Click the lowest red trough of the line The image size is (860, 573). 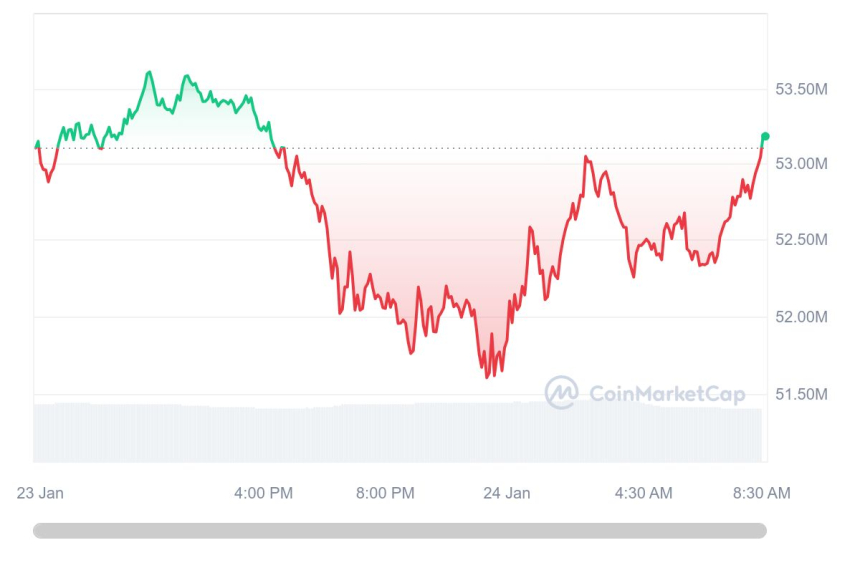[x=487, y=377]
